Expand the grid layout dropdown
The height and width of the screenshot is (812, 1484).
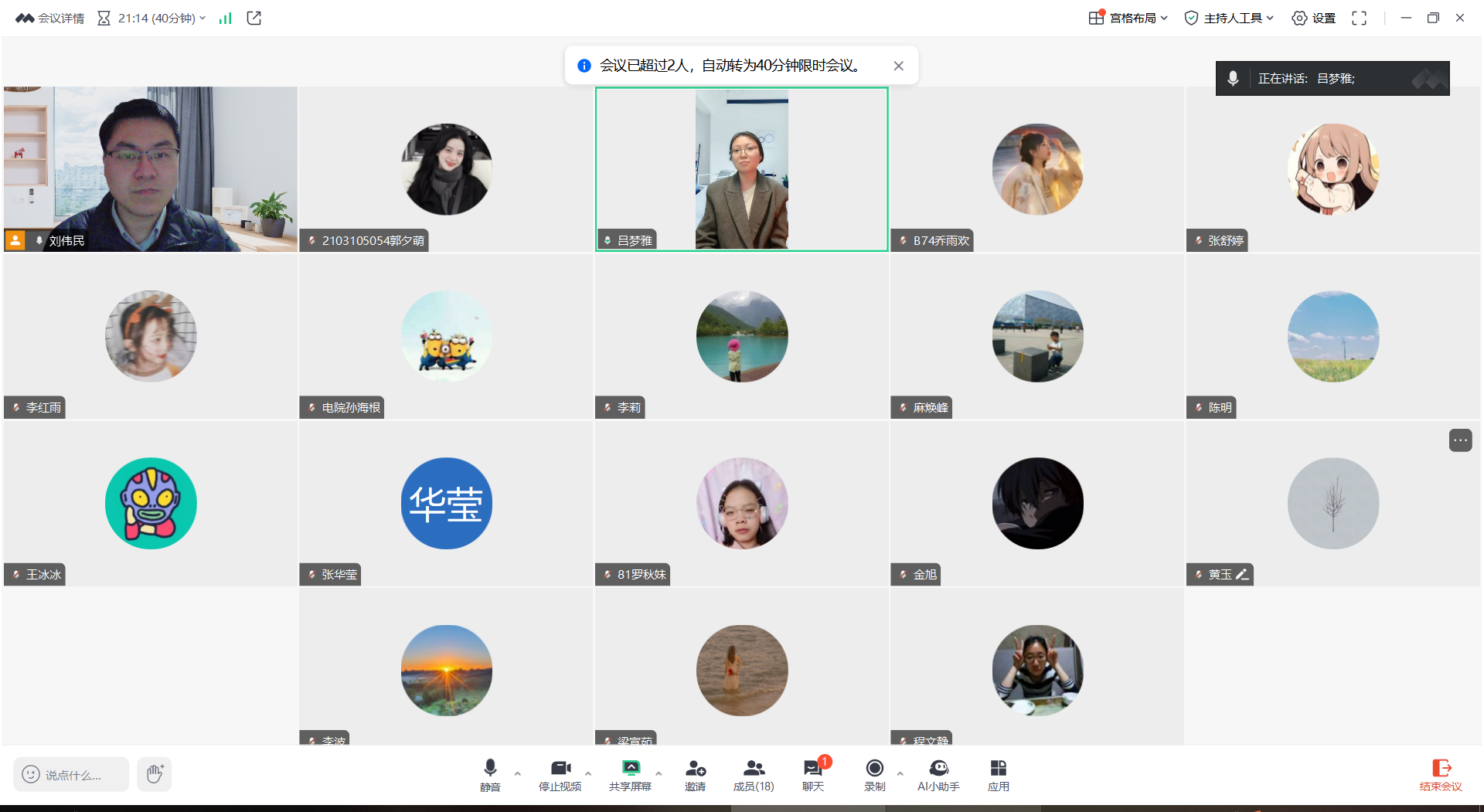coord(1128,18)
